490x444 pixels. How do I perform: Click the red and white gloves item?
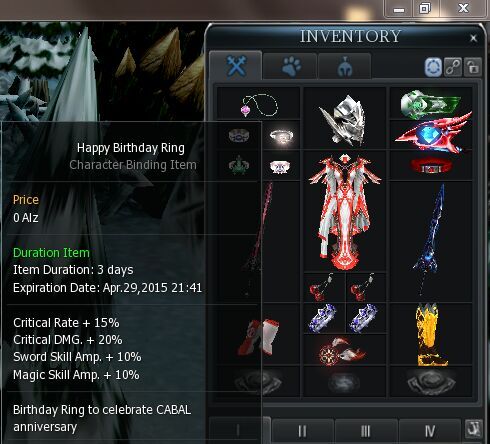259,336
